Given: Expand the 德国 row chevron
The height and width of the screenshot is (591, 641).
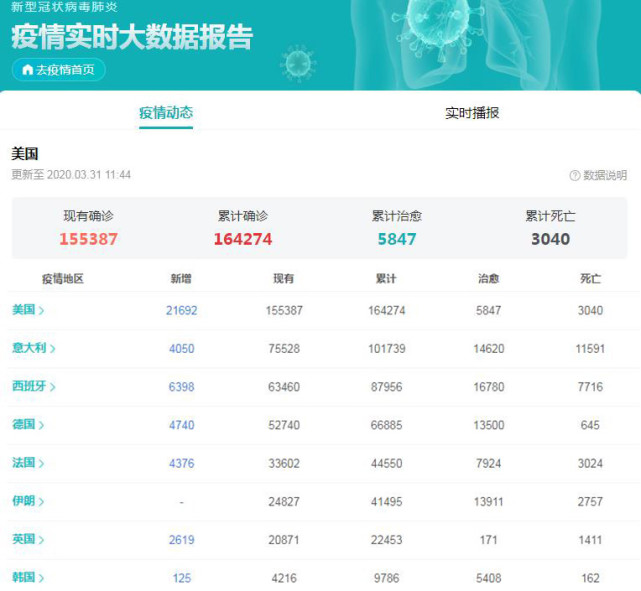Looking at the screenshot, I should point(42,425).
